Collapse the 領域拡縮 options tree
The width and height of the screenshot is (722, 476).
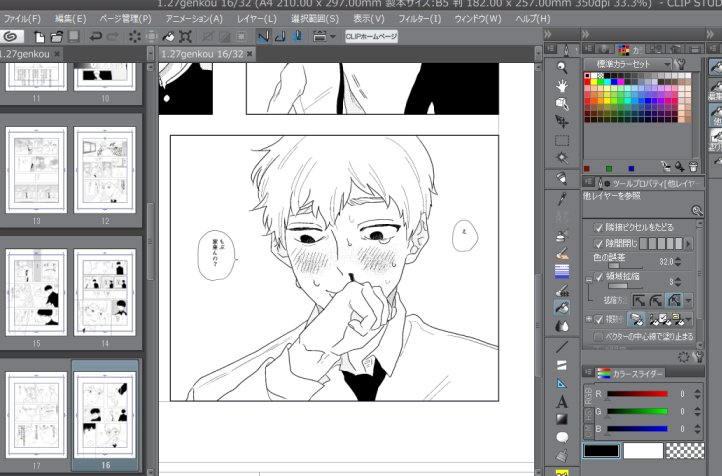[x=588, y=279]
